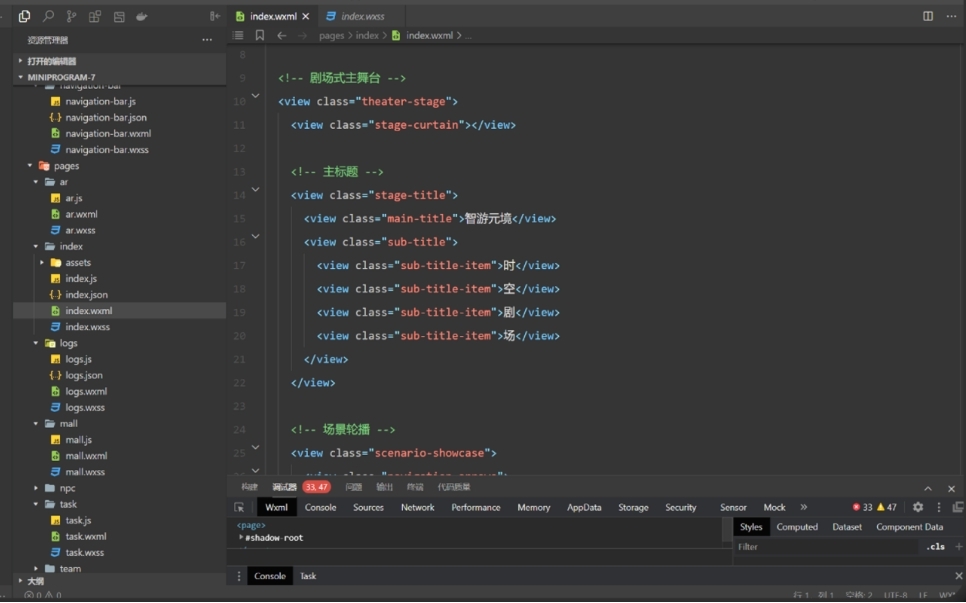Open the drawer Task tab
Image resolution: width=966 pixels, height=603 pixels.
coord(308,577)
